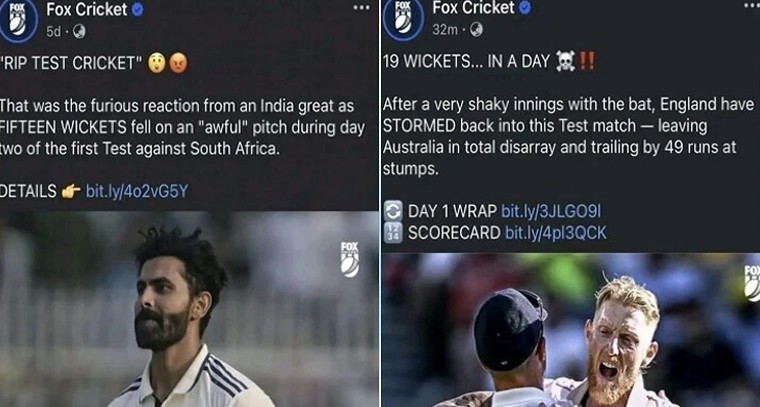Click the refresh icon beside DAY 1 WRAP
Image resolution: width=760 pixels, height=407 pixels.
pos(393,211)
